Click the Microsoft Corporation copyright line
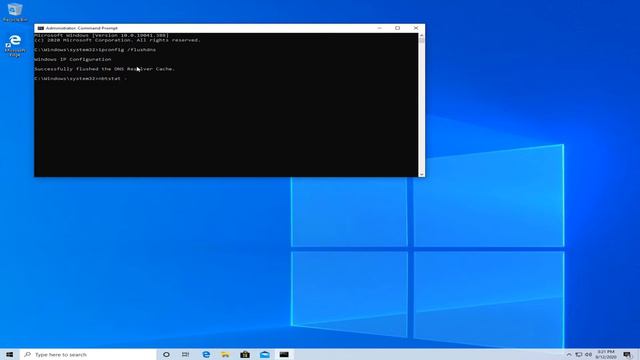This screenshot has height=360, width=640. point(117,40)
